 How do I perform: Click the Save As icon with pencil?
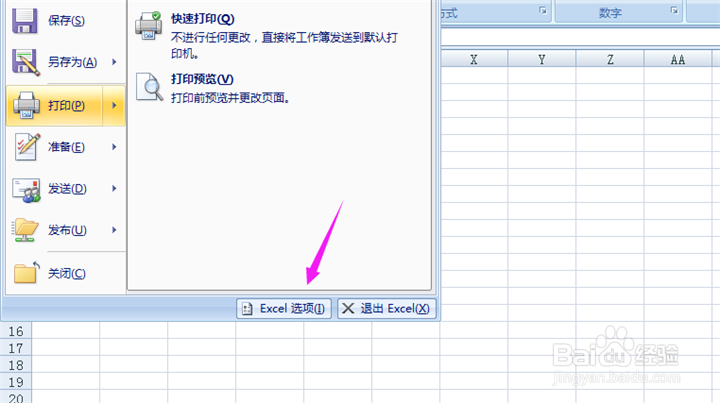pyautogui.click(x=26, y=62)
